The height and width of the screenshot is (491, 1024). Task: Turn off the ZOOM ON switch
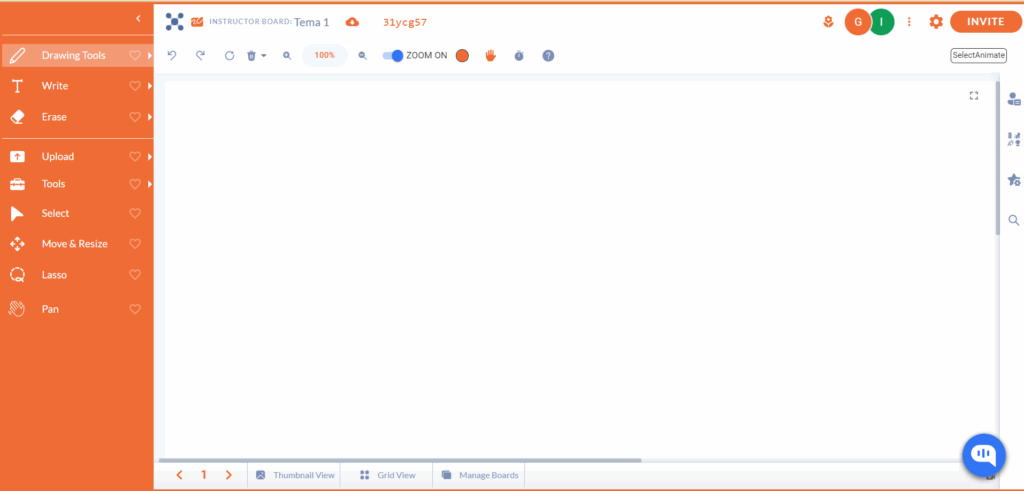coord(393,56)
